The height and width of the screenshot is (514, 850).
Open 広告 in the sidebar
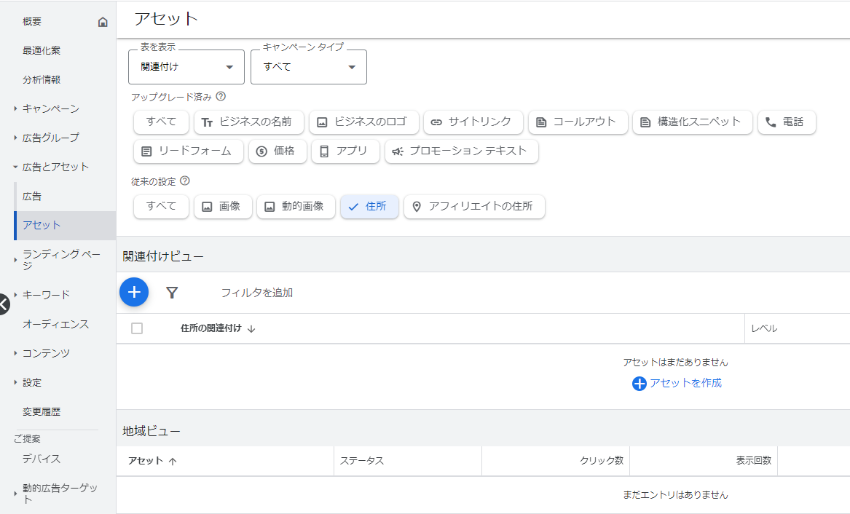point(32,196)
